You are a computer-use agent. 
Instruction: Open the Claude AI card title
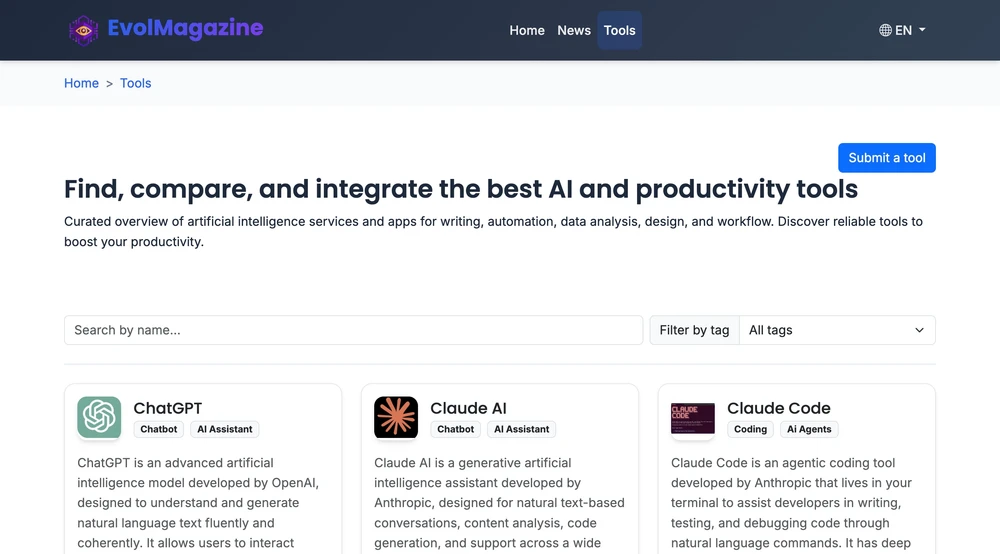point(468,408)
